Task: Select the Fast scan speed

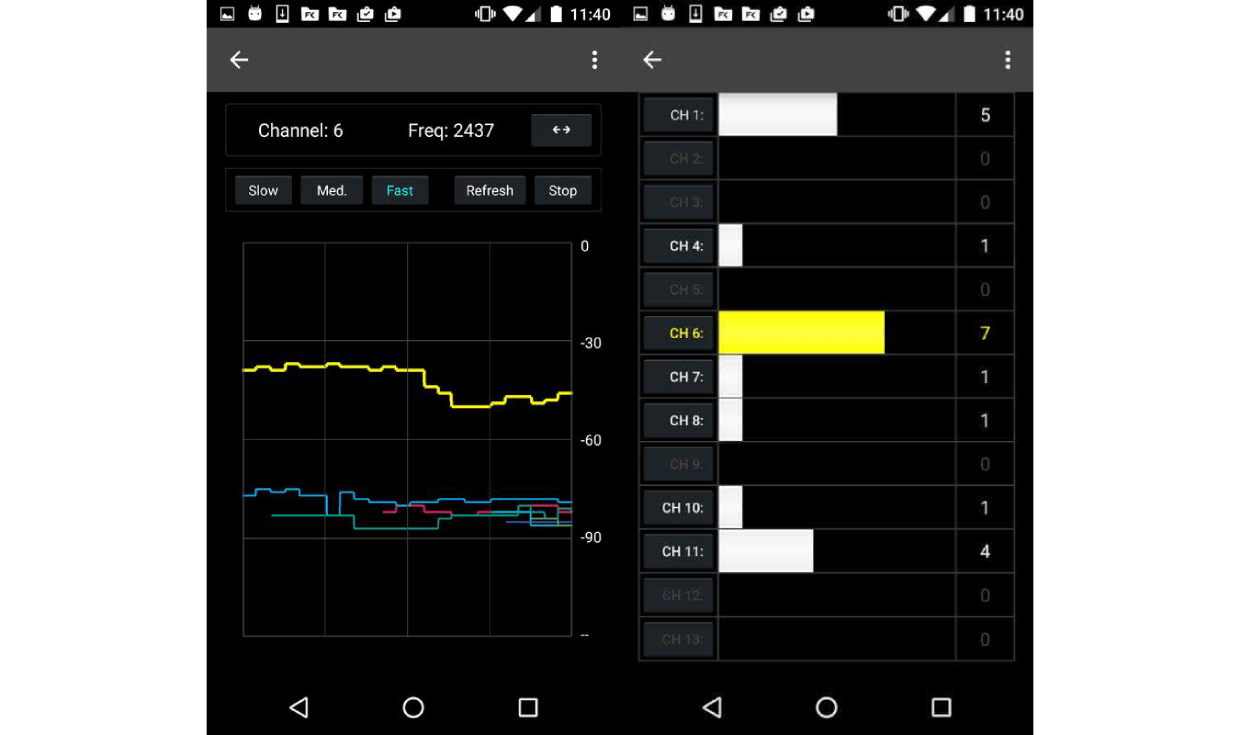Action: pyautogui.click(x=400, y=190)
